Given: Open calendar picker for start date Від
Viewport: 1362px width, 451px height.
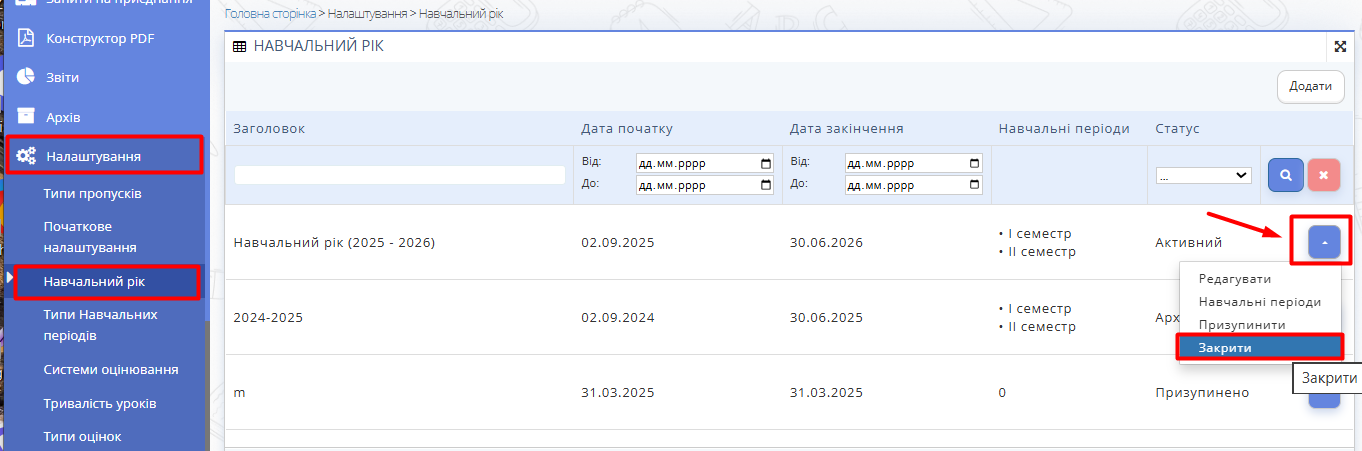Looking at the screenshot, I should pos(766,163).
